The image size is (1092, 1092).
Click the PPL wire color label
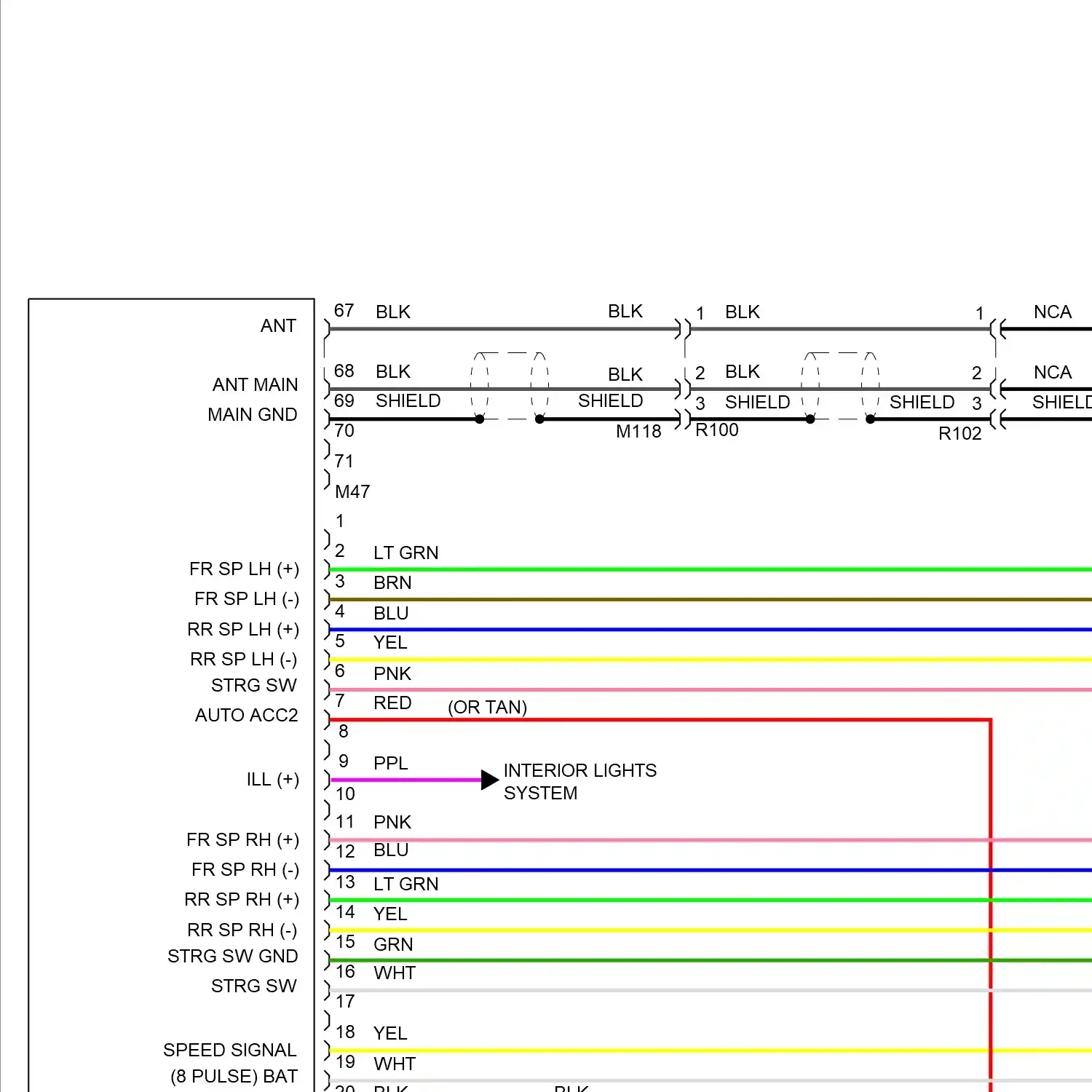(391, 763)
